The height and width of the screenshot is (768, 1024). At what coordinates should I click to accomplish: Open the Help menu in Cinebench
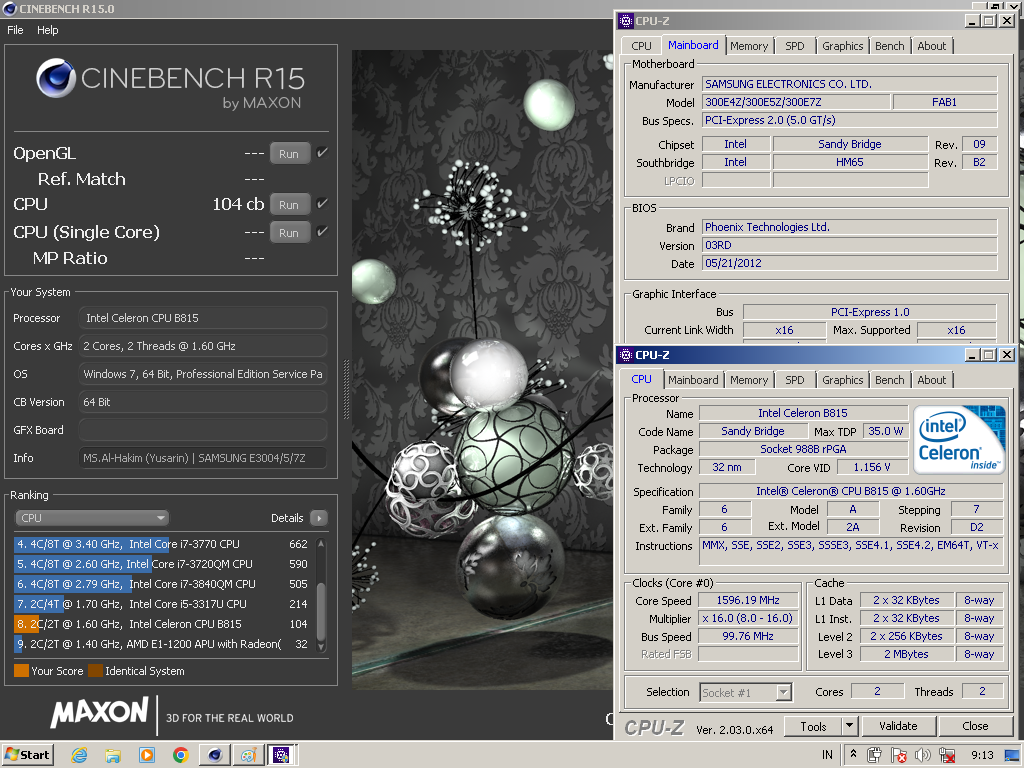coord(48,30)
